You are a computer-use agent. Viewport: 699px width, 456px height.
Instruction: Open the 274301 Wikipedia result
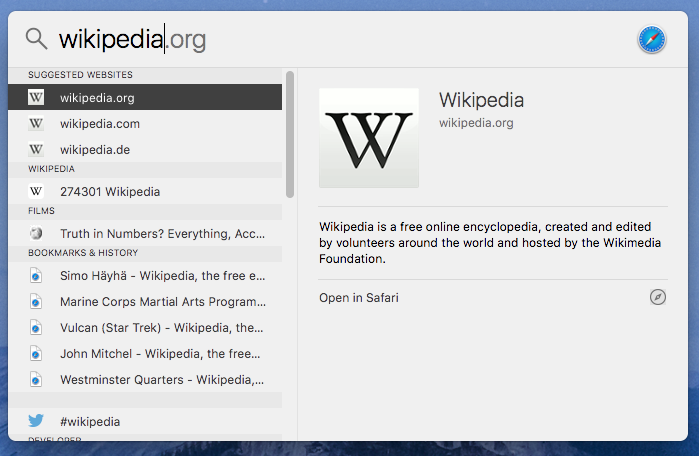click(145, 191)
